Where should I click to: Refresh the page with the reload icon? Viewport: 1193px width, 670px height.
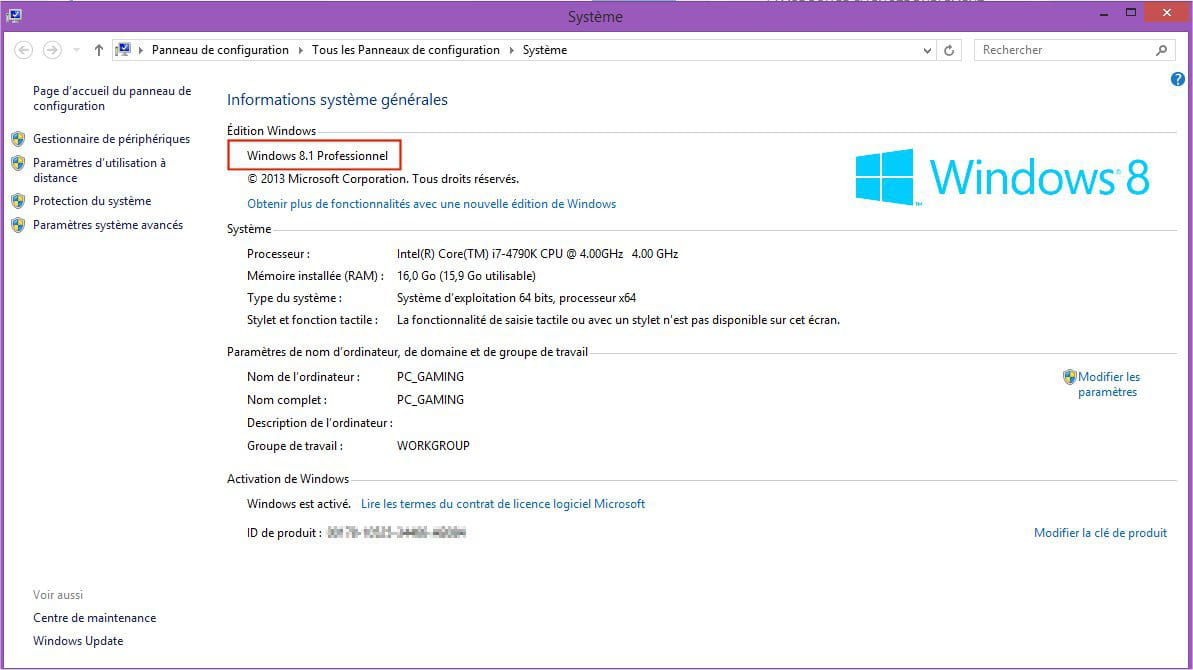pos(949,50)
